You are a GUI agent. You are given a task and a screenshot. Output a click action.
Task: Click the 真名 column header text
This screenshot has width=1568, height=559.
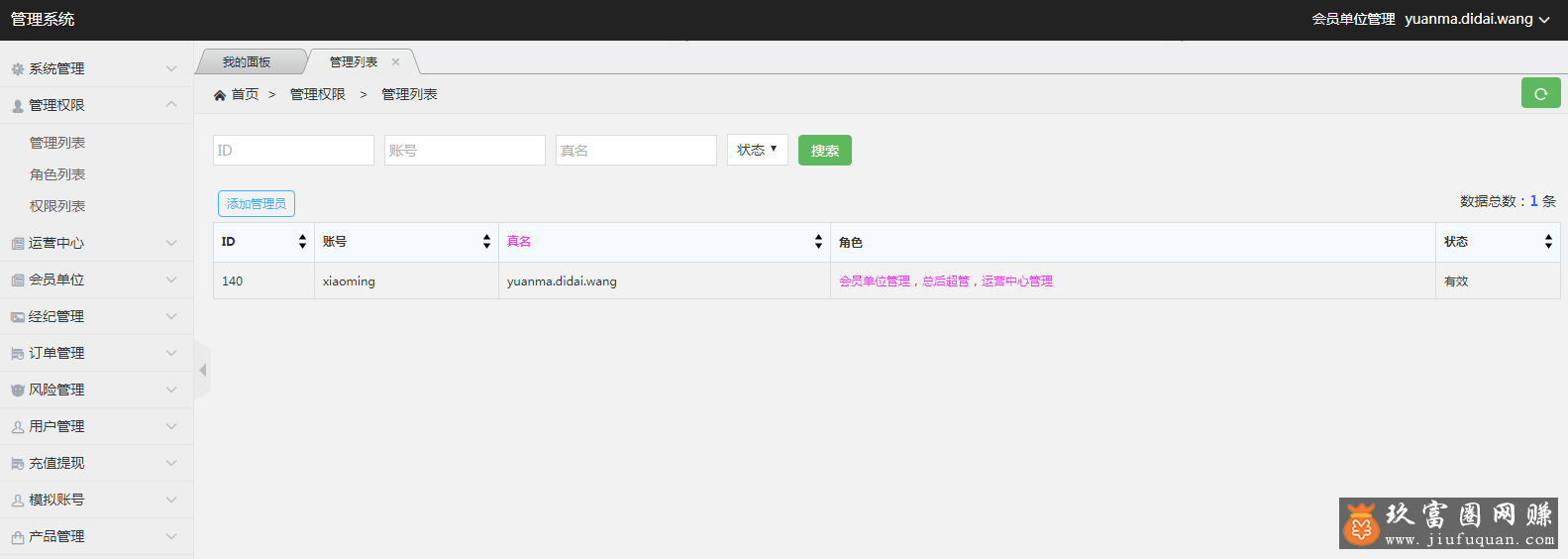[519, 242]
